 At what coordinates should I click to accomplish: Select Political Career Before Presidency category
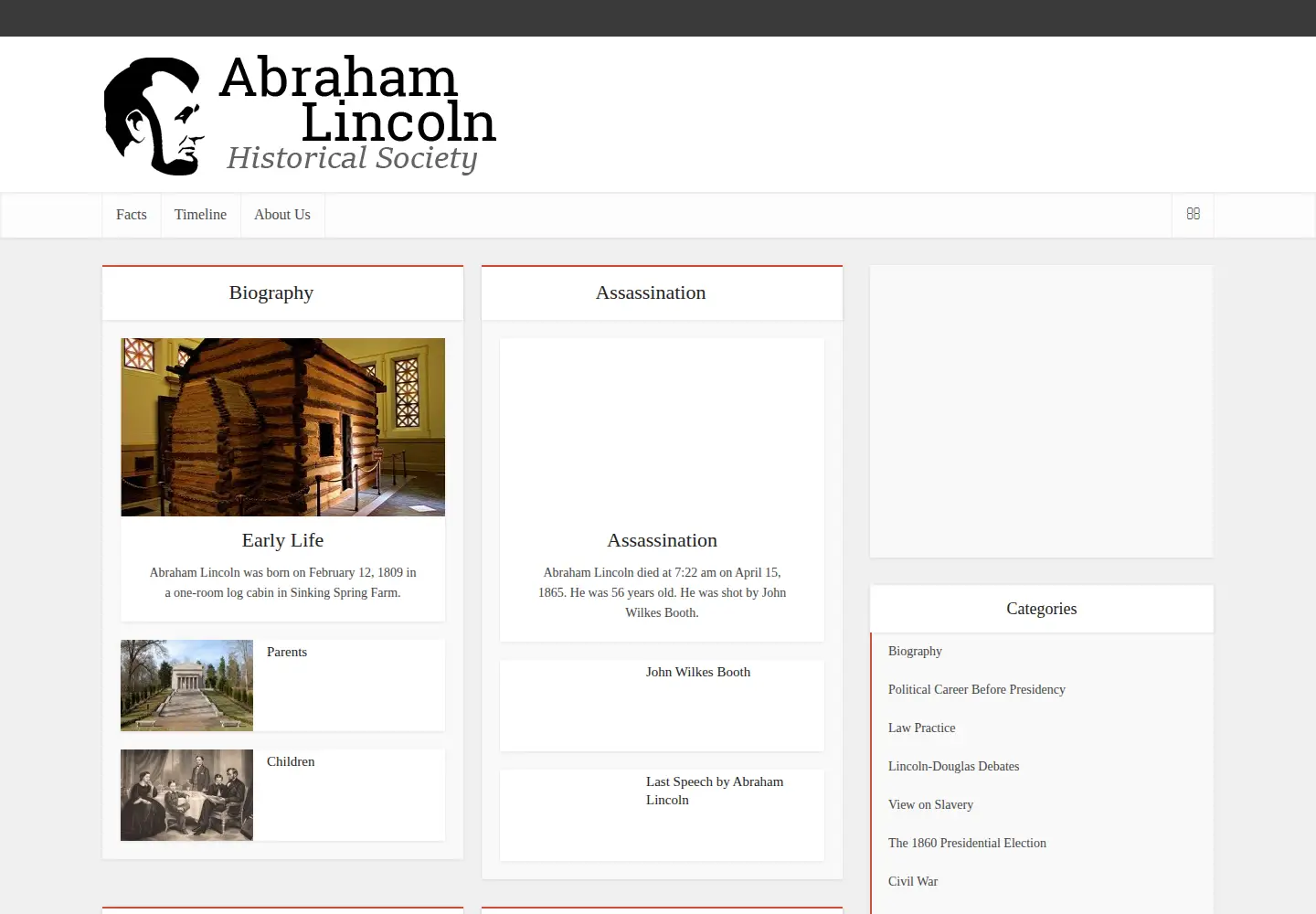pos(977,689)
